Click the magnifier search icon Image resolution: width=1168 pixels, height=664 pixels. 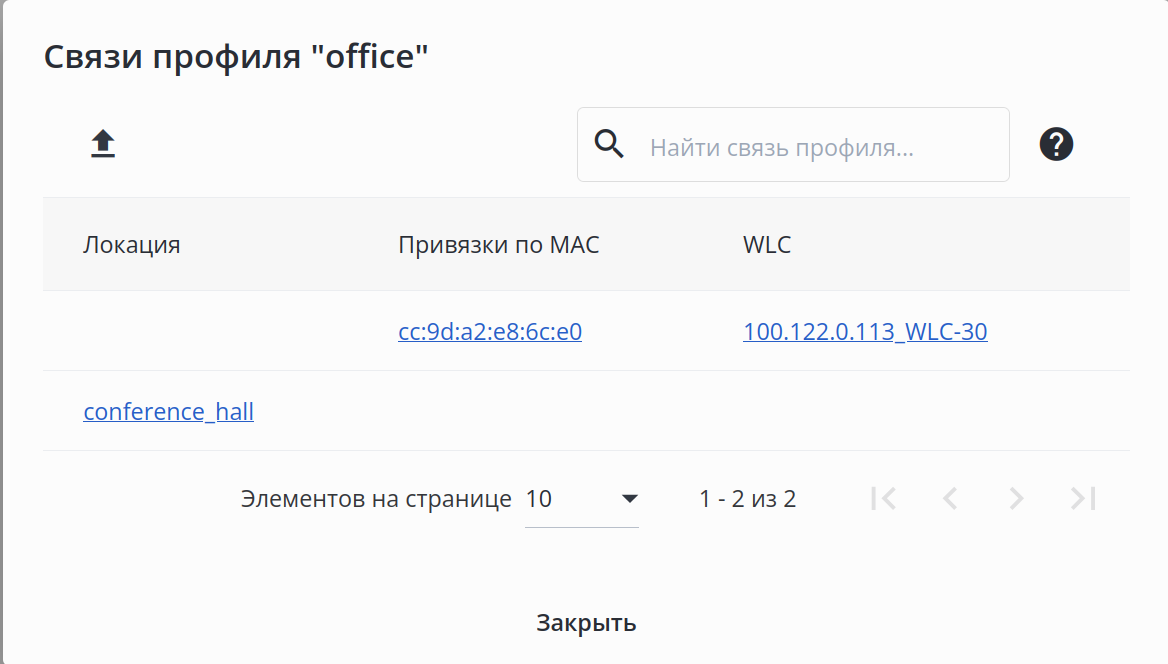609,145
